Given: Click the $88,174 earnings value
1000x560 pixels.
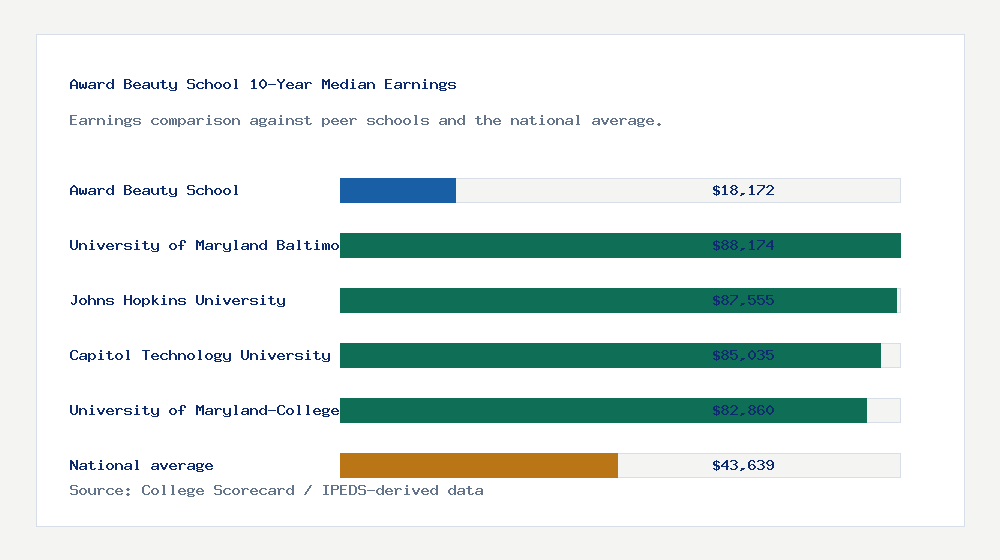Looking at the screenshot, I should (x=743, y=246).
